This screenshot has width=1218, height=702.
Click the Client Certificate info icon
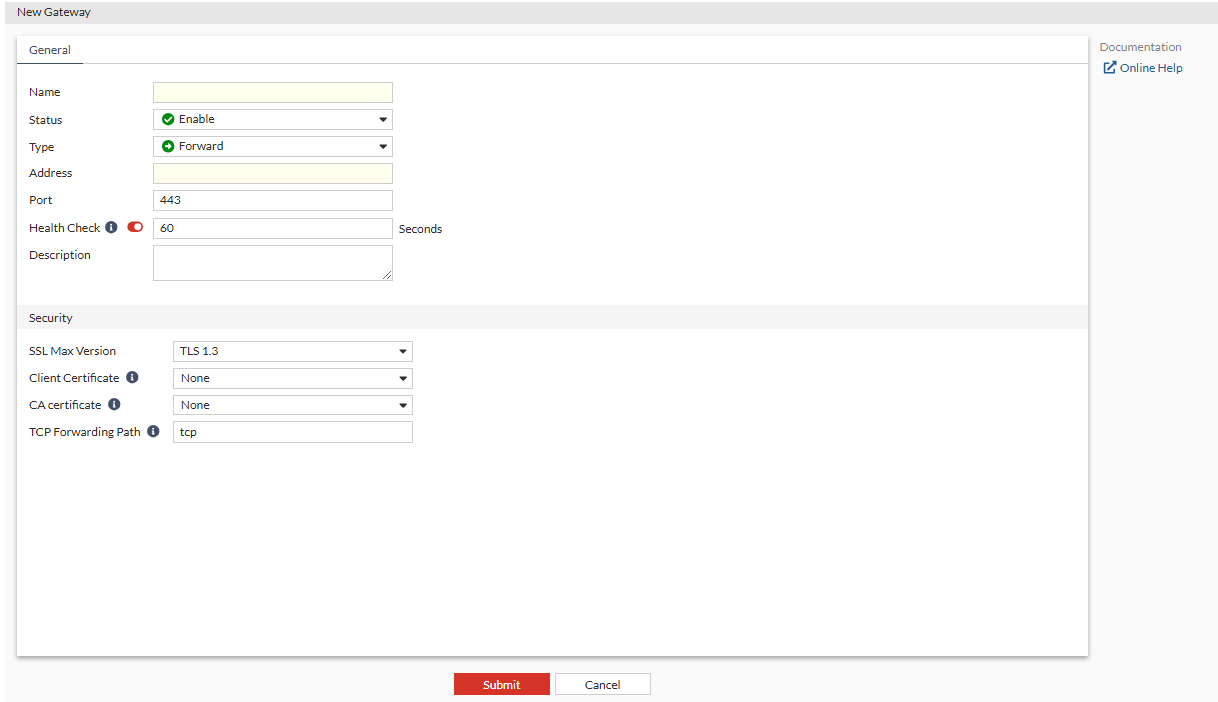coord(132,377)
